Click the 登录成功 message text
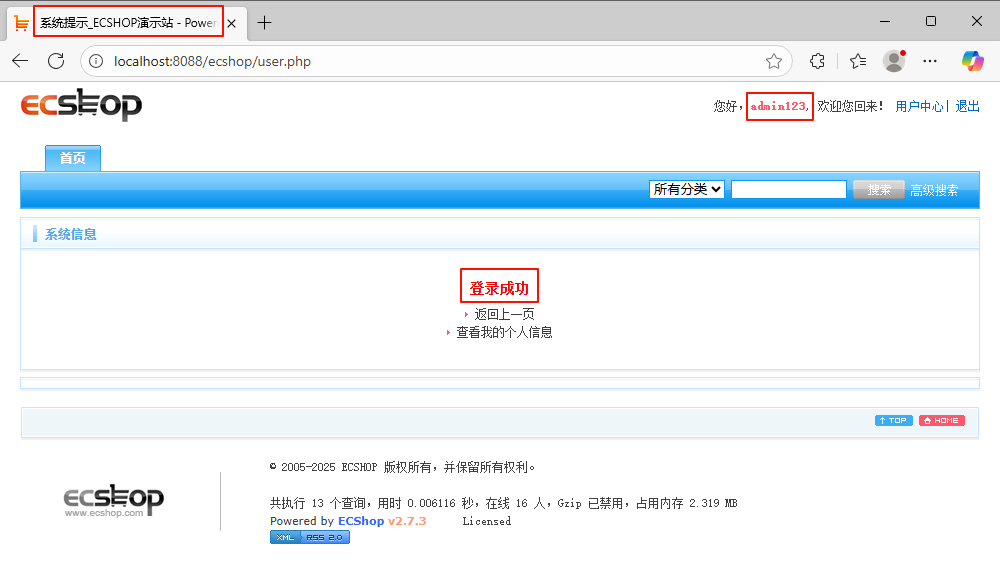The width and height of the screenshot is (1000, 573). [499, 288]
